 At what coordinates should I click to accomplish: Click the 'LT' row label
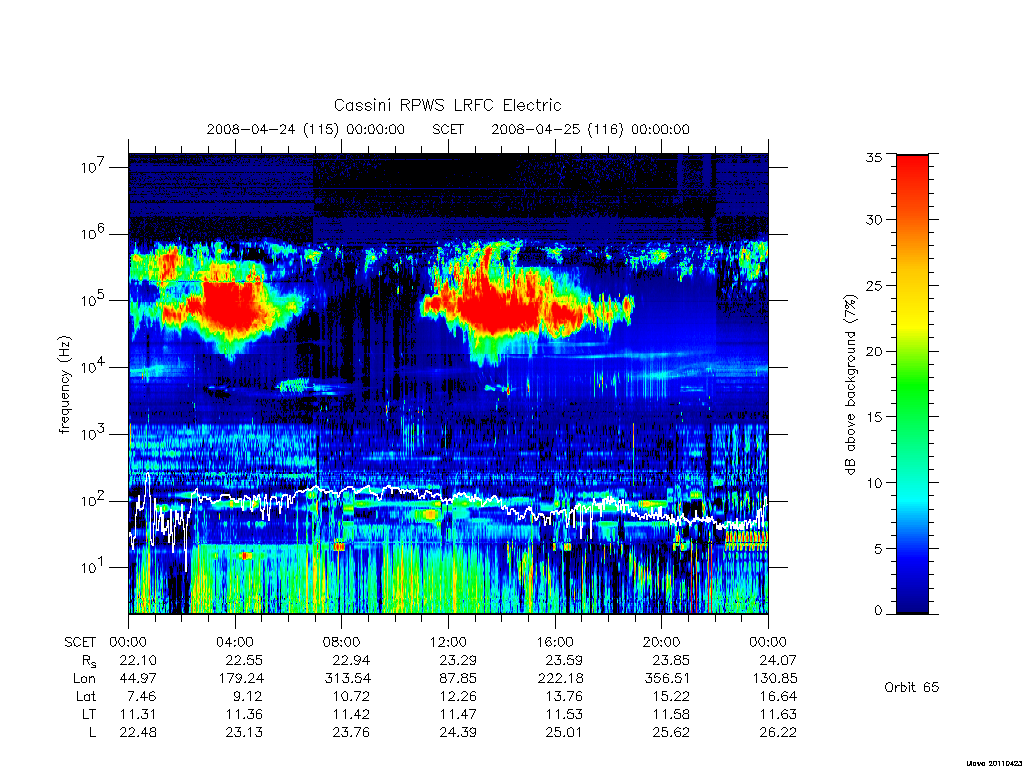[x=88, y=714]
